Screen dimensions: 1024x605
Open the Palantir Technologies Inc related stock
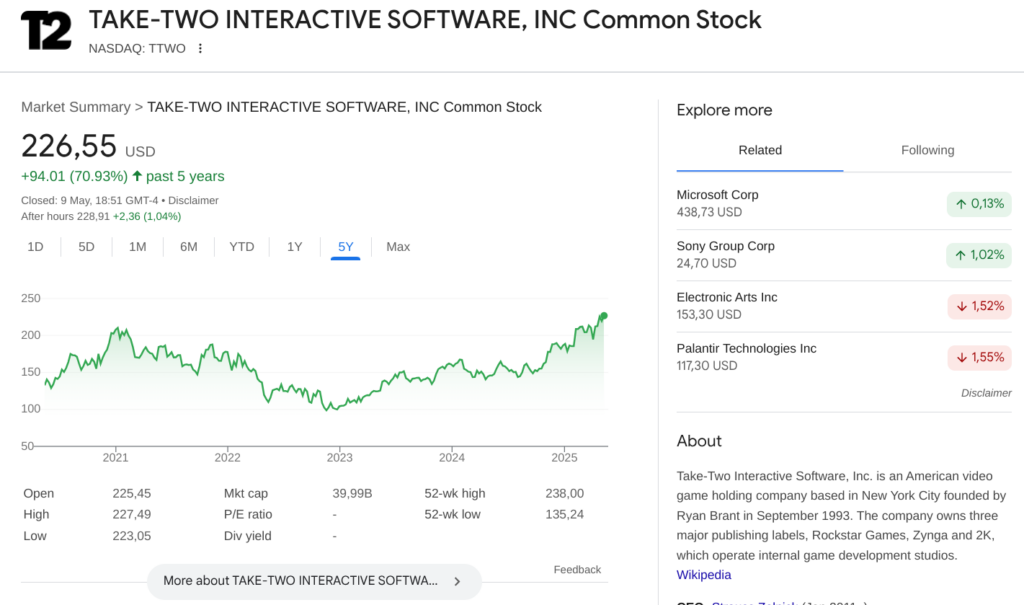pos(844,357)
